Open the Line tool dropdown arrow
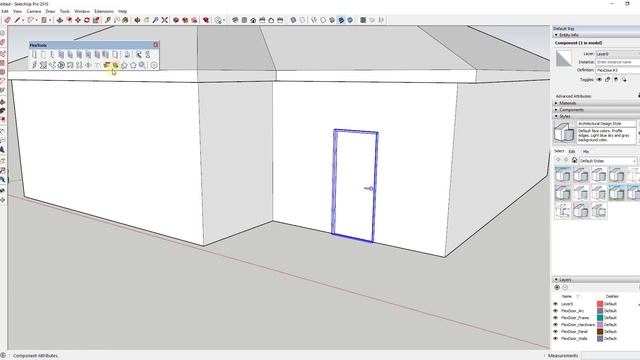This screenshot has height=360, width=640. pyautogui.click(x=22, y=20)
